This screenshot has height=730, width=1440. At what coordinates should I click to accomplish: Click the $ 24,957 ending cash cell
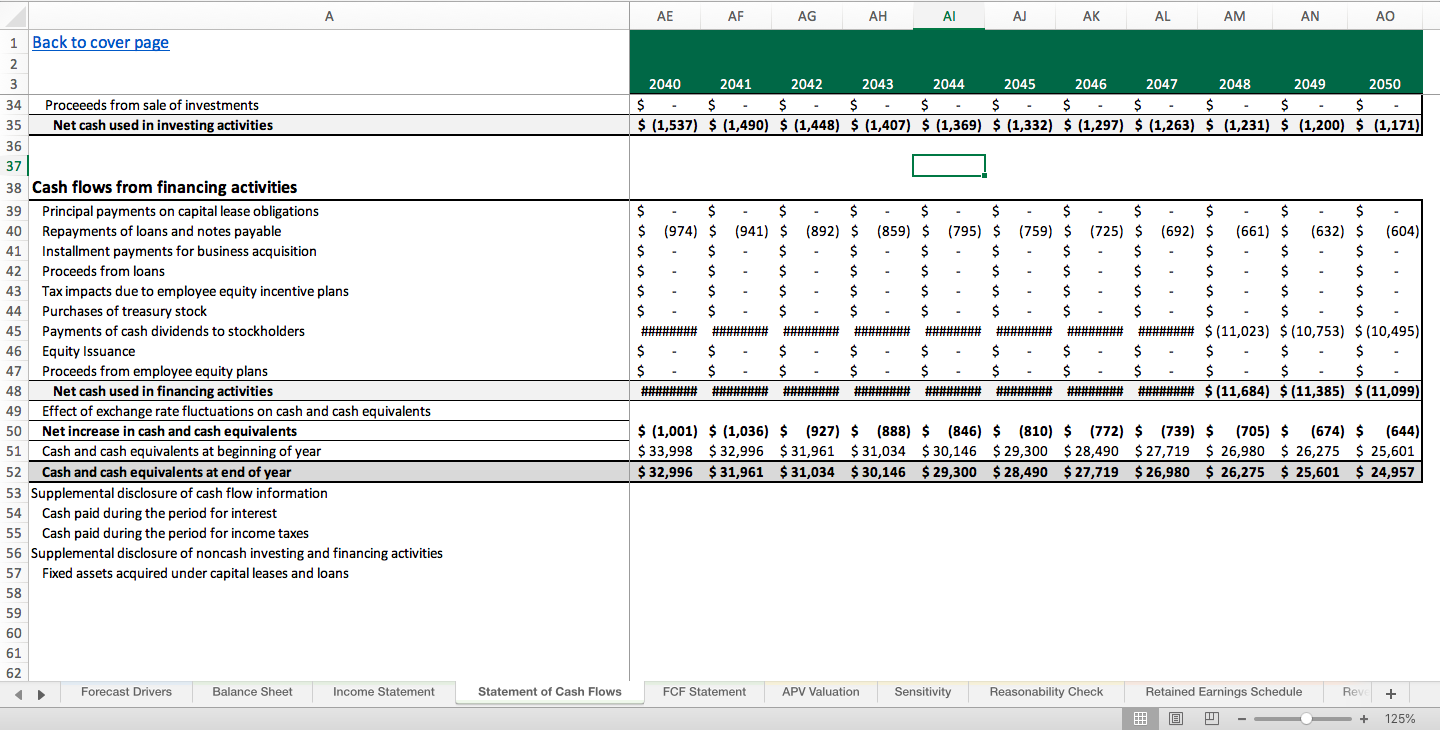(1385, 472)
